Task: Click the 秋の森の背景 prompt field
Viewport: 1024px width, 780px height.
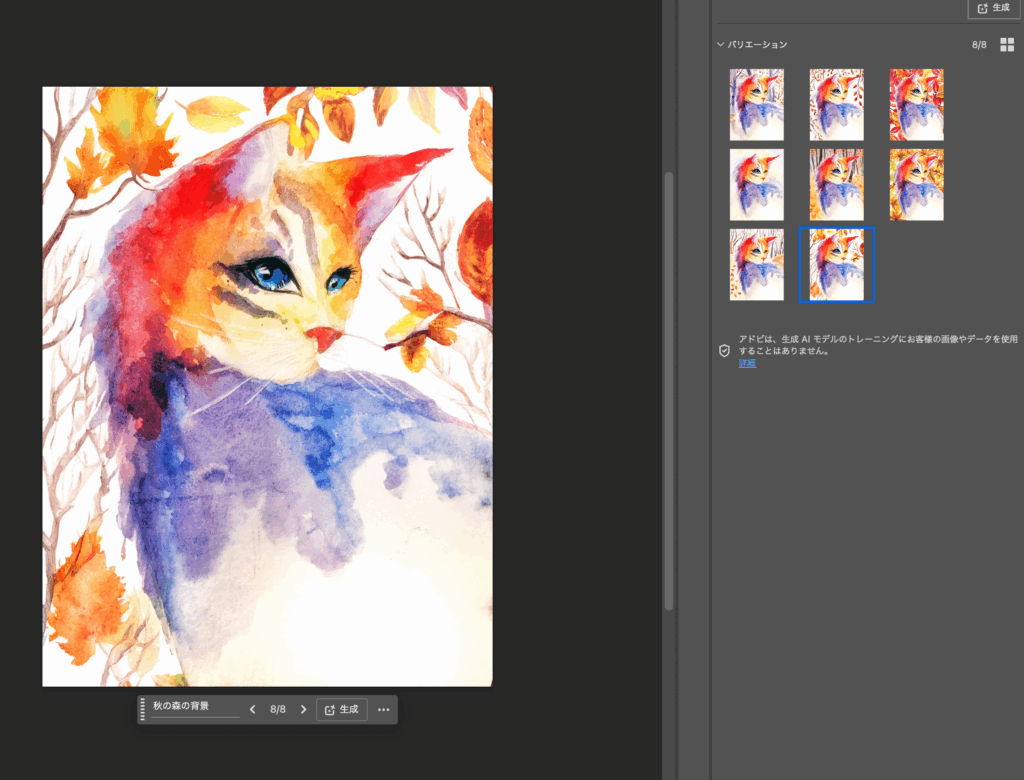Action: (195, 708)
